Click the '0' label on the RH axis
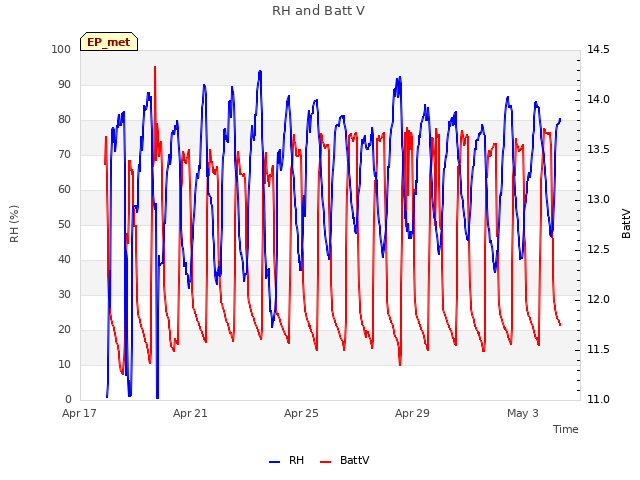 (68, 399)
